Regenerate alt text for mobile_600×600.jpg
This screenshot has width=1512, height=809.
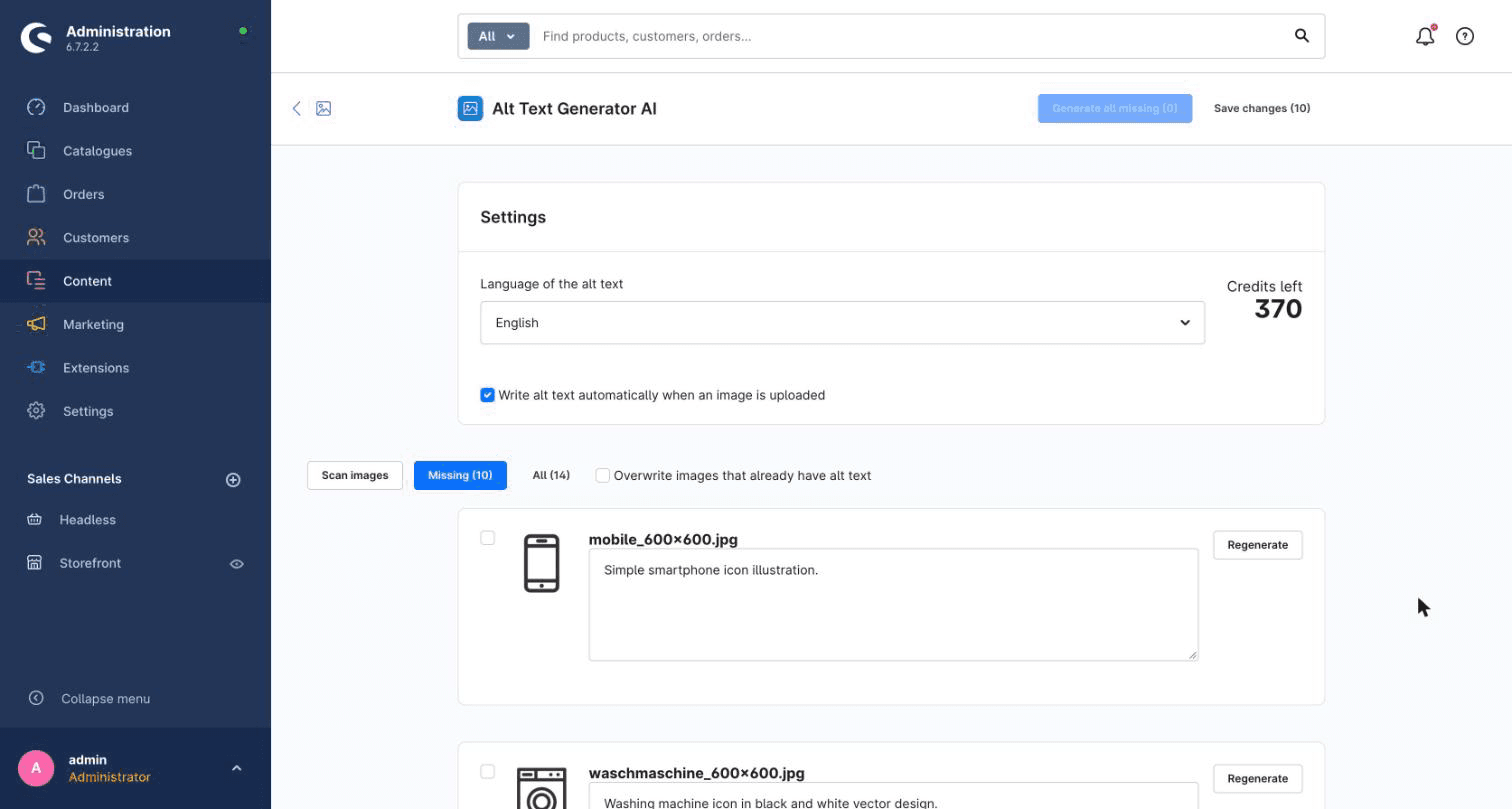click(1257, 545)
